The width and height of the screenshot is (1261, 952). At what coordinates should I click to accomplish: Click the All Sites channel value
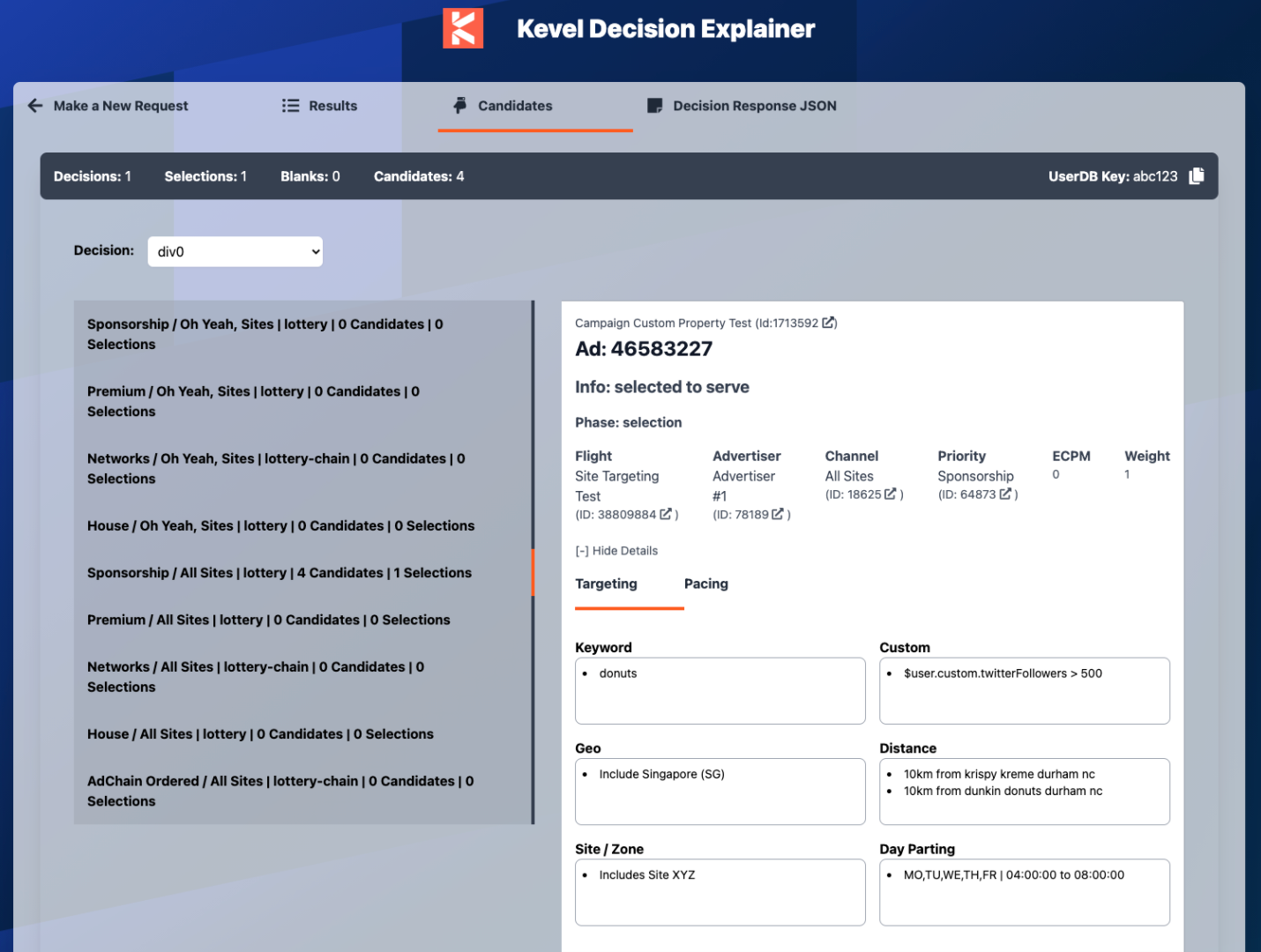tap(849, 476)
